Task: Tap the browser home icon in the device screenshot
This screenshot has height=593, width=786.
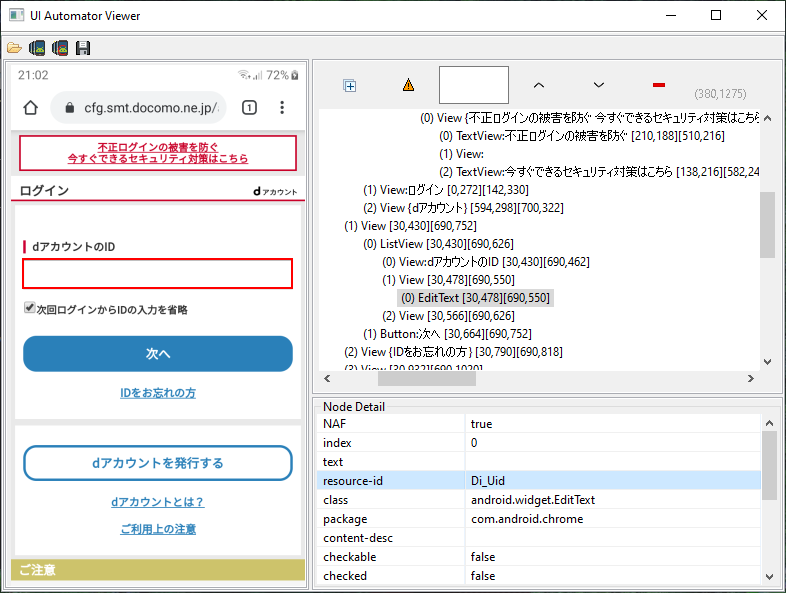Action: (x=31, y=107)
